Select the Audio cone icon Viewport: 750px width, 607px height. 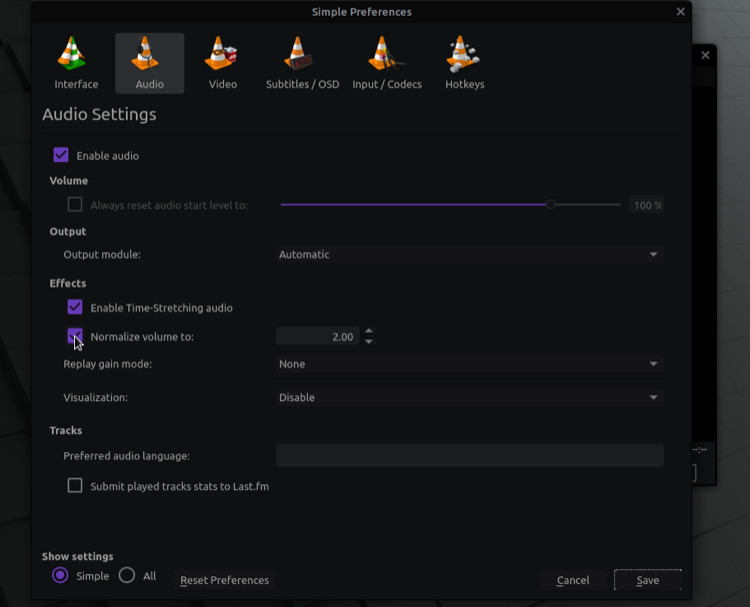145,53
